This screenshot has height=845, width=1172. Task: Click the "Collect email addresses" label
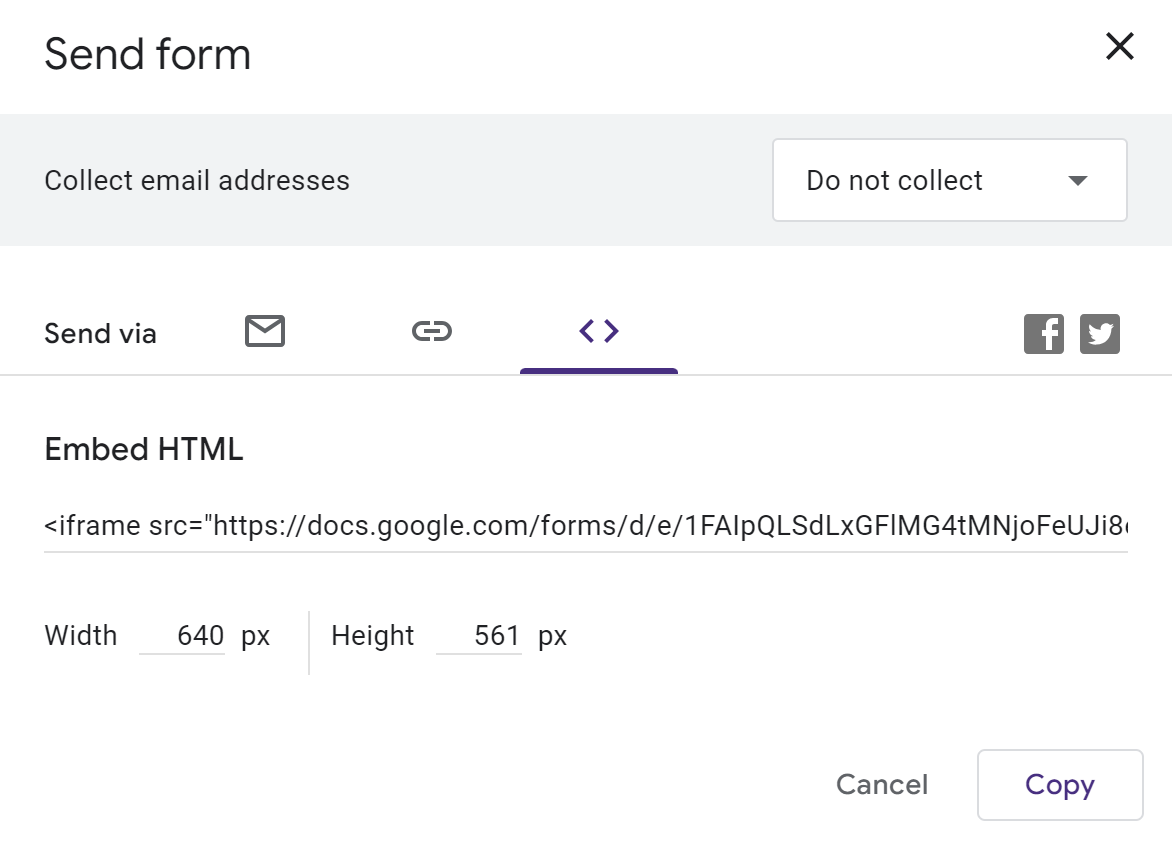(x=197, y=181)
